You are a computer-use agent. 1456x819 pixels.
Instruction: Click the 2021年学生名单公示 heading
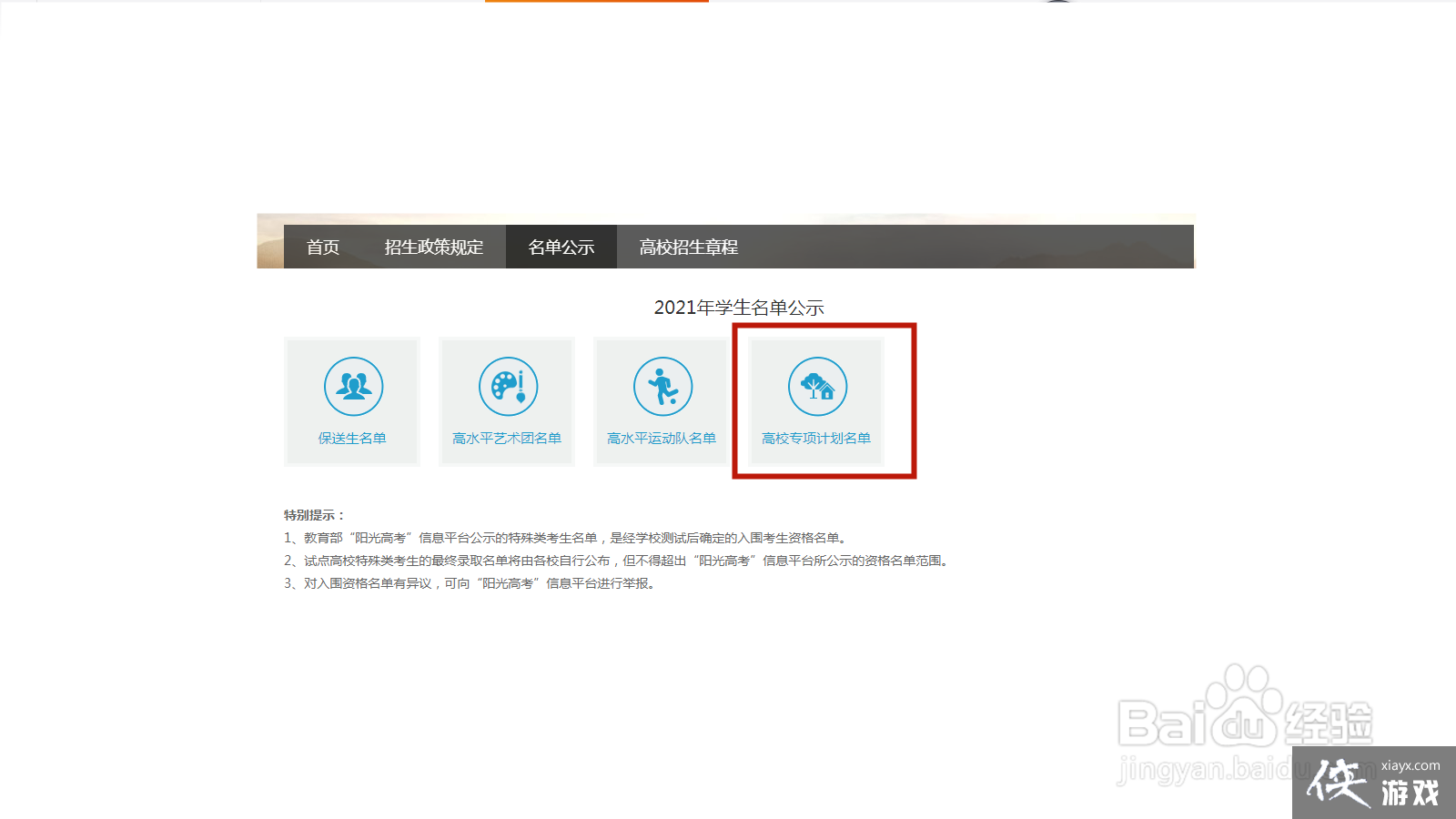coord(739,308)
